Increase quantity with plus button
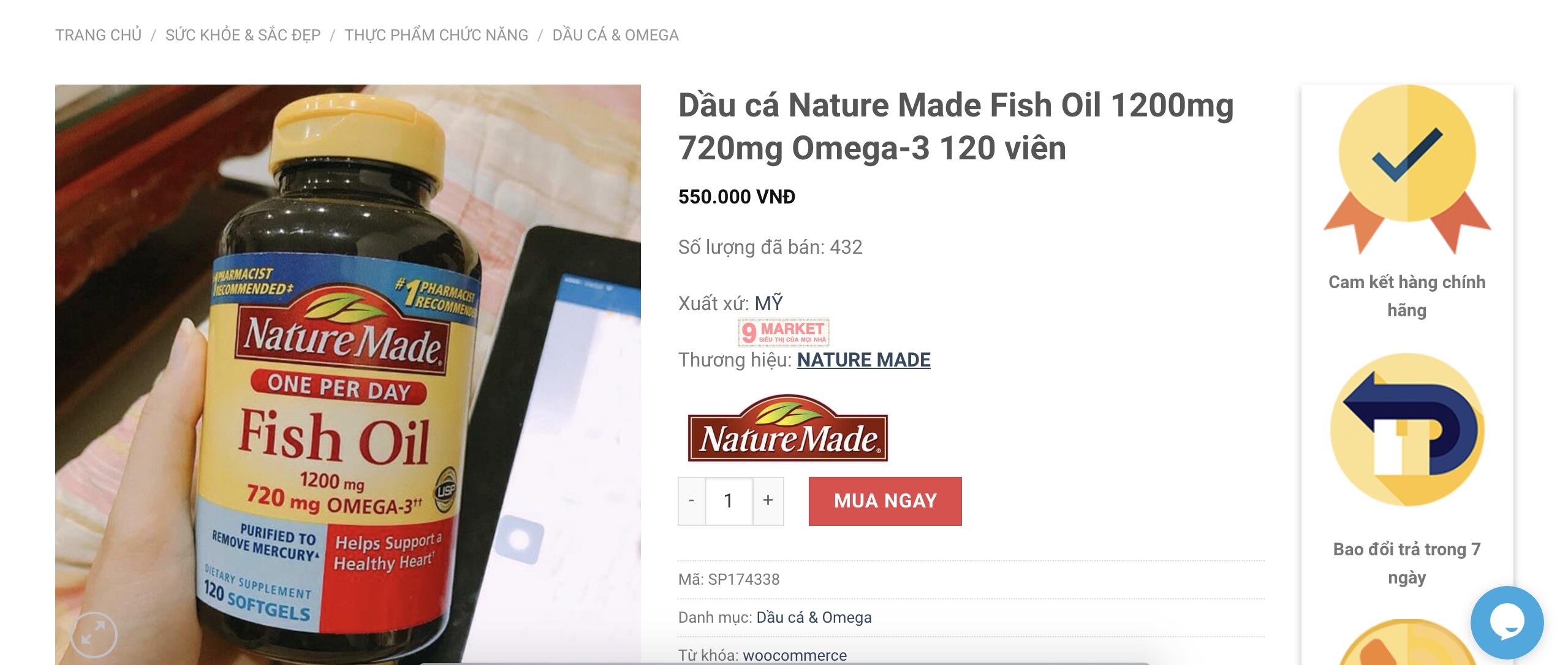This screenshot has width=1568, height=665. pos(768,501)
